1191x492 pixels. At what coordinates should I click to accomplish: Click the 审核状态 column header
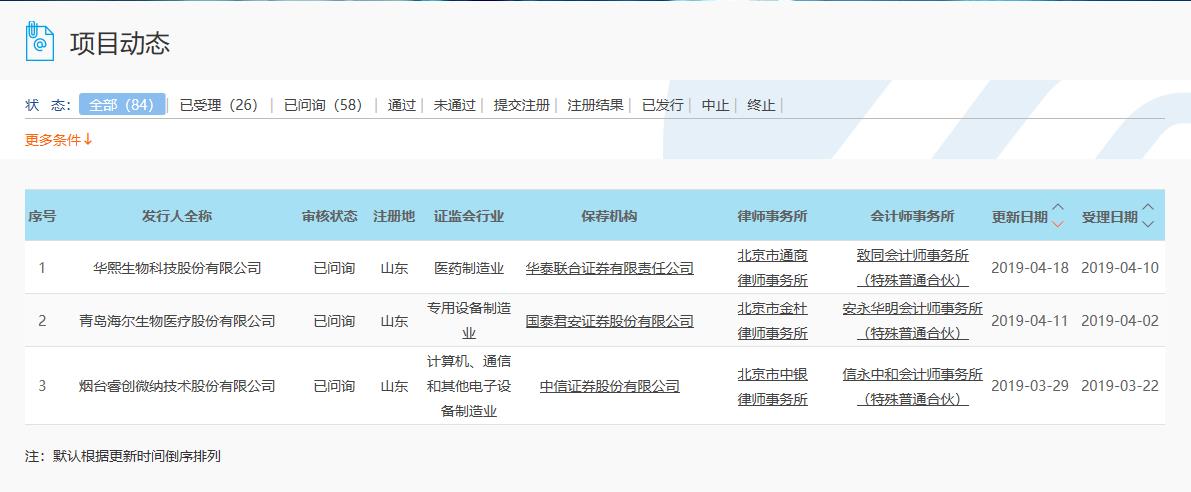click(x=330, y=216)
